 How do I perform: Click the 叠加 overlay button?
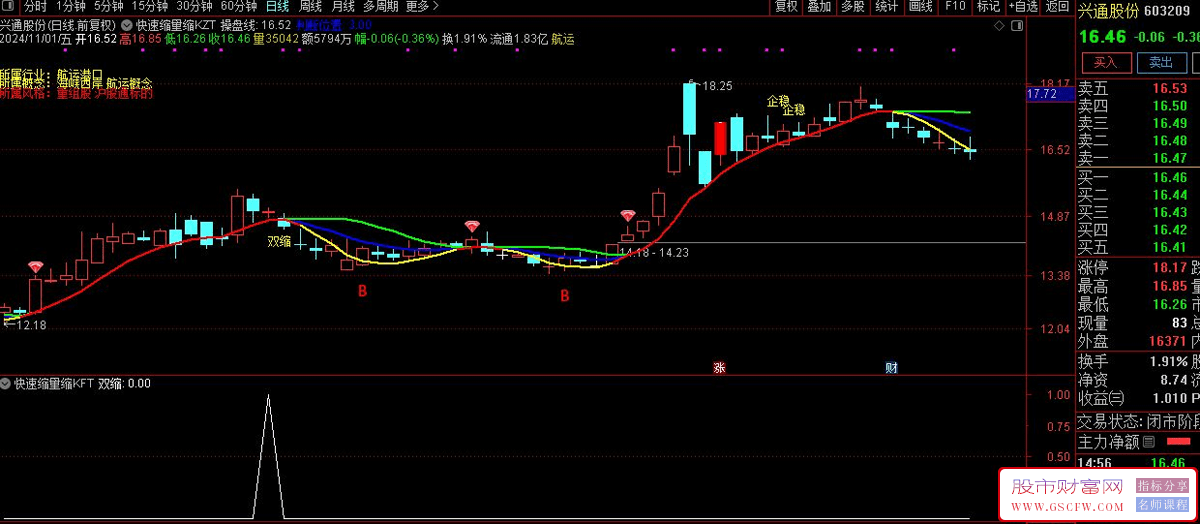[x=819, y=6]
